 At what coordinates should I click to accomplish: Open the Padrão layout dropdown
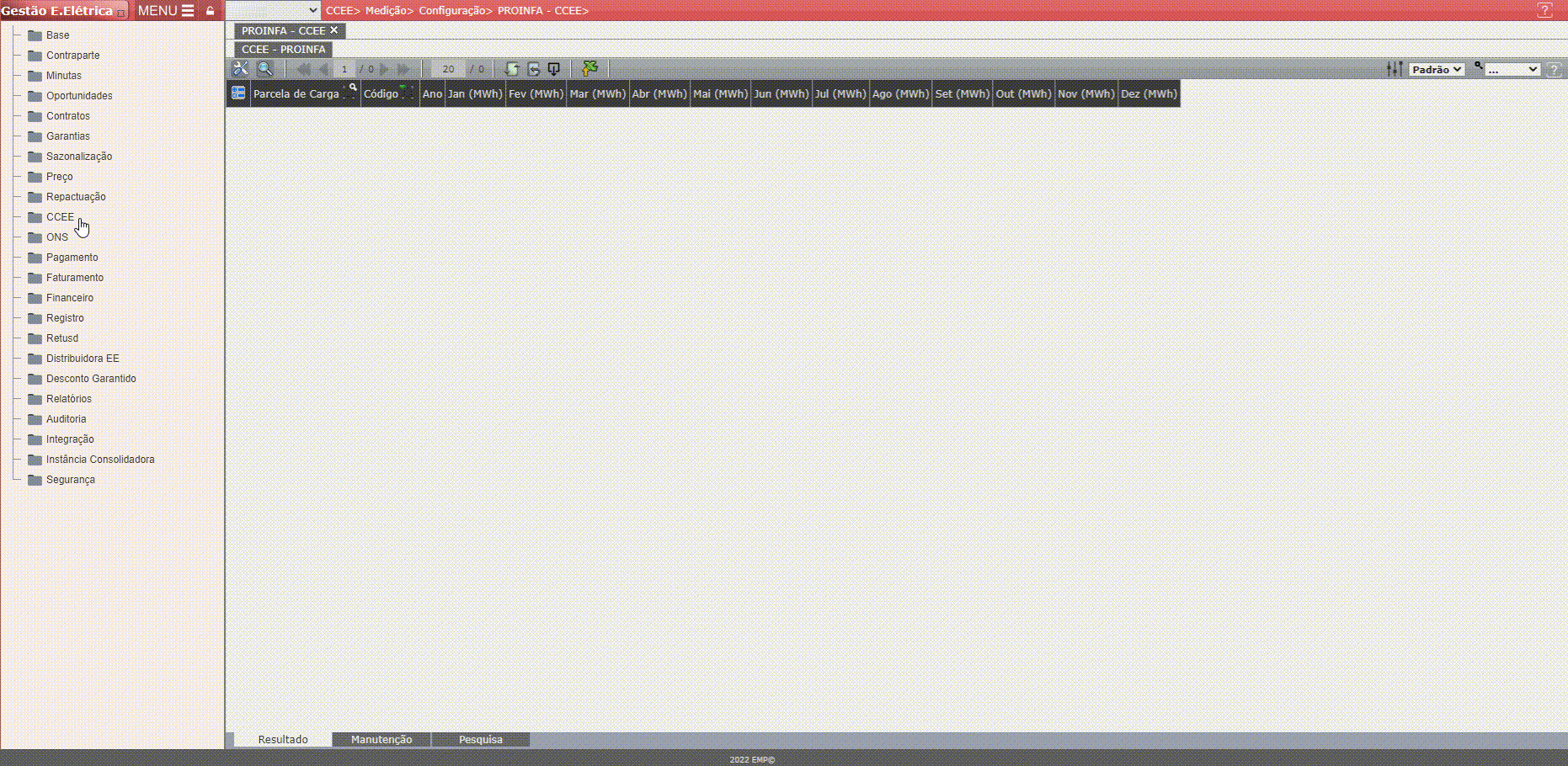1437,69
